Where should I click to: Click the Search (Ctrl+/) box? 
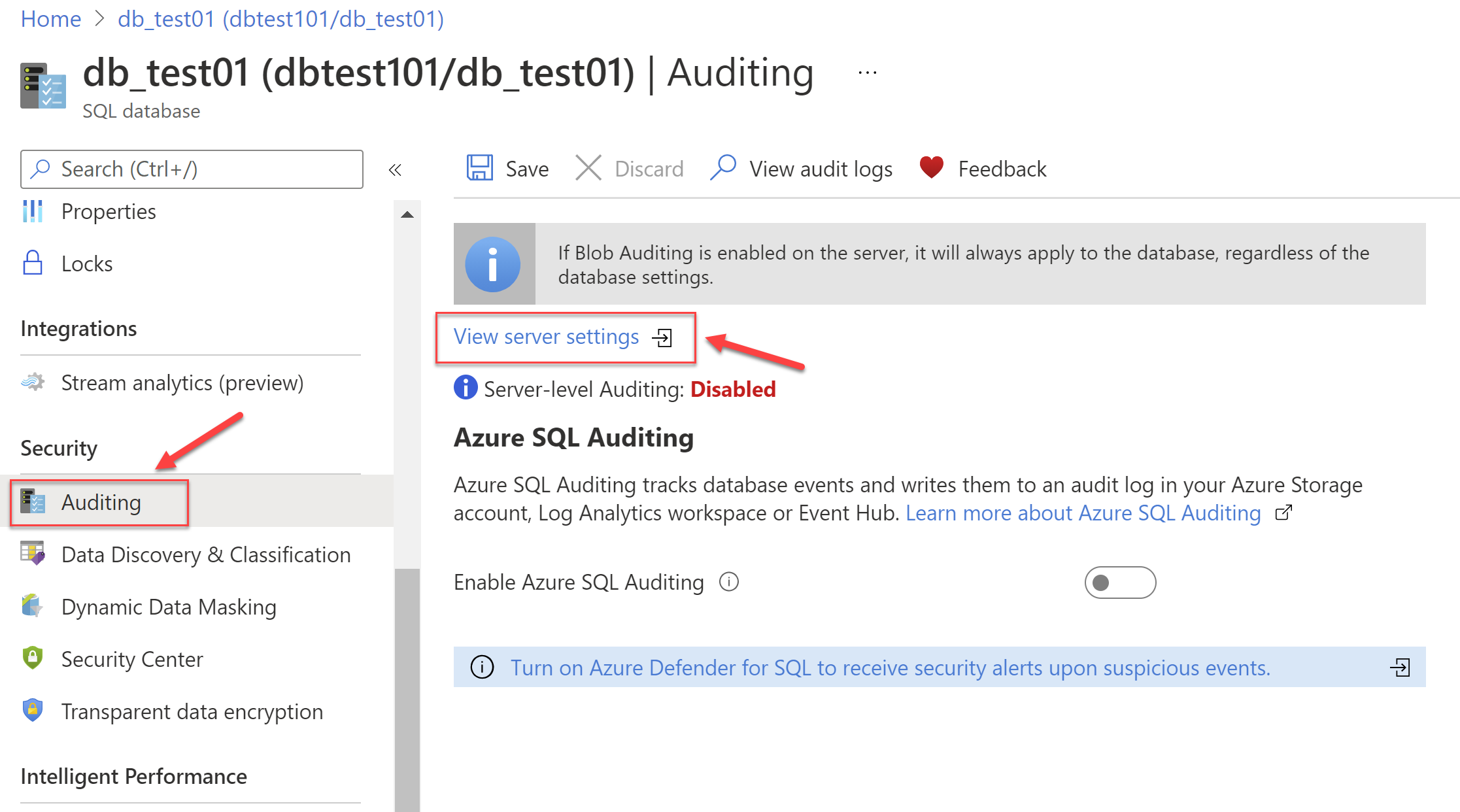[x=192, y=169]
